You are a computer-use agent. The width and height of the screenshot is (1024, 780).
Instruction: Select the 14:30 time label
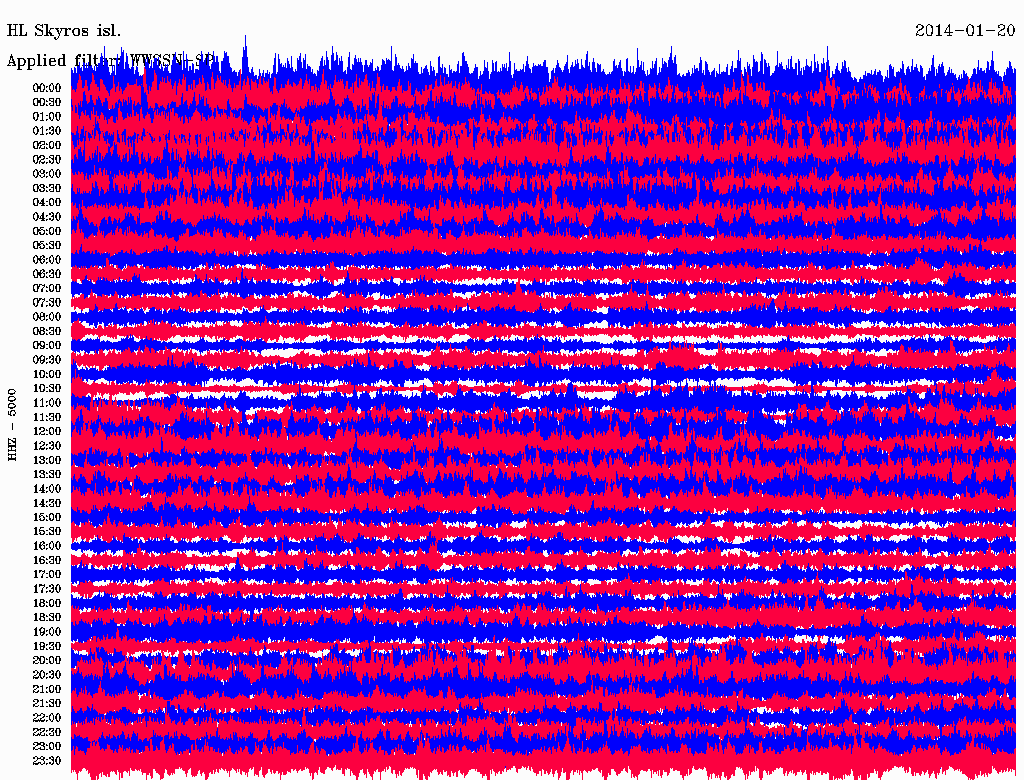[x=47, y=503]
